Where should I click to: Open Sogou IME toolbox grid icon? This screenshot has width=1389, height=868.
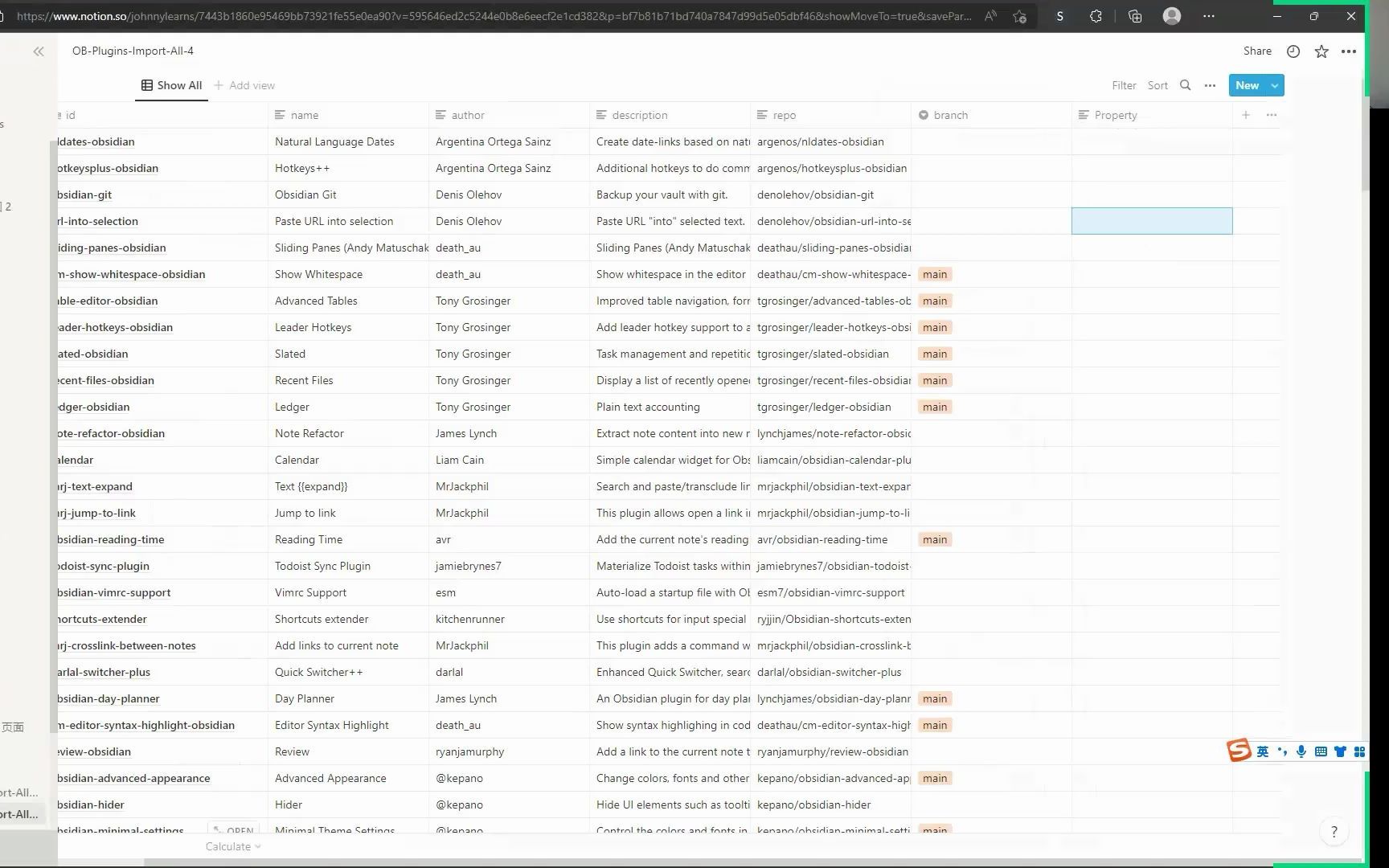(1360, 751)
